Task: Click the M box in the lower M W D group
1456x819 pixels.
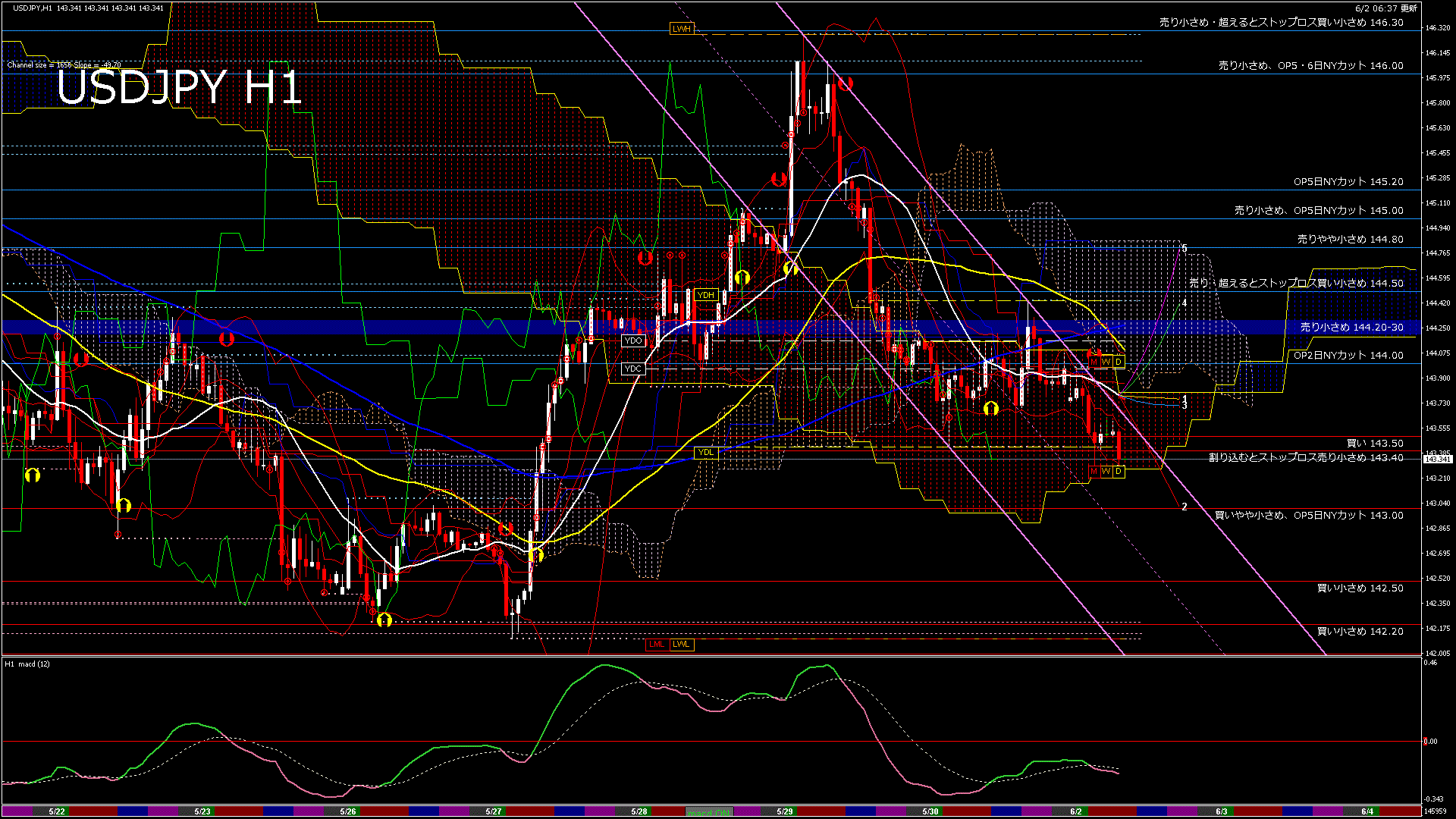Action: 1094,472
